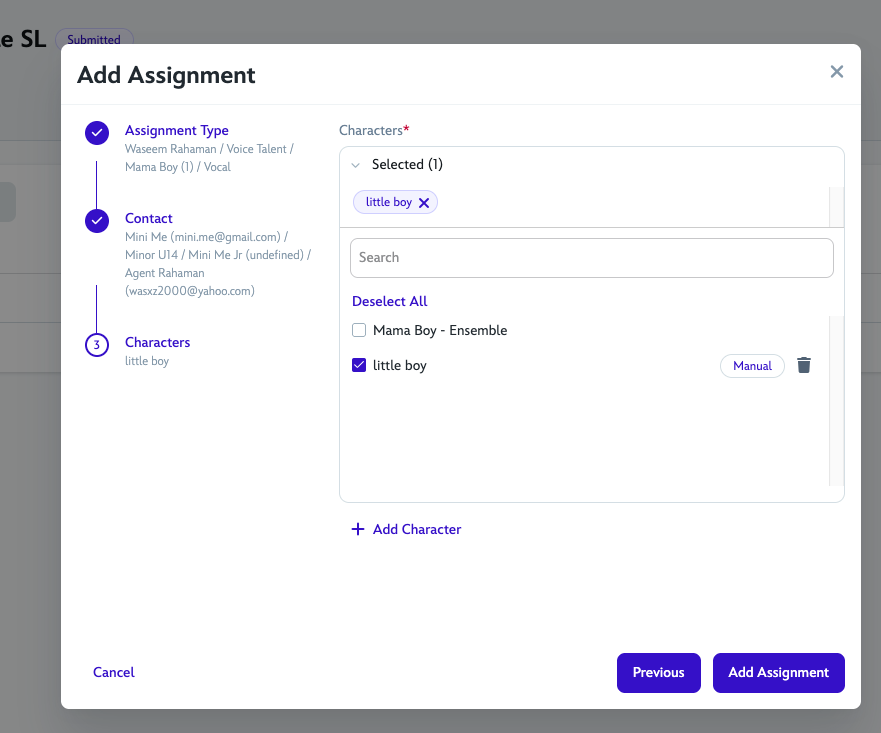Click the Submitted status badge

[x=94, y=39]
